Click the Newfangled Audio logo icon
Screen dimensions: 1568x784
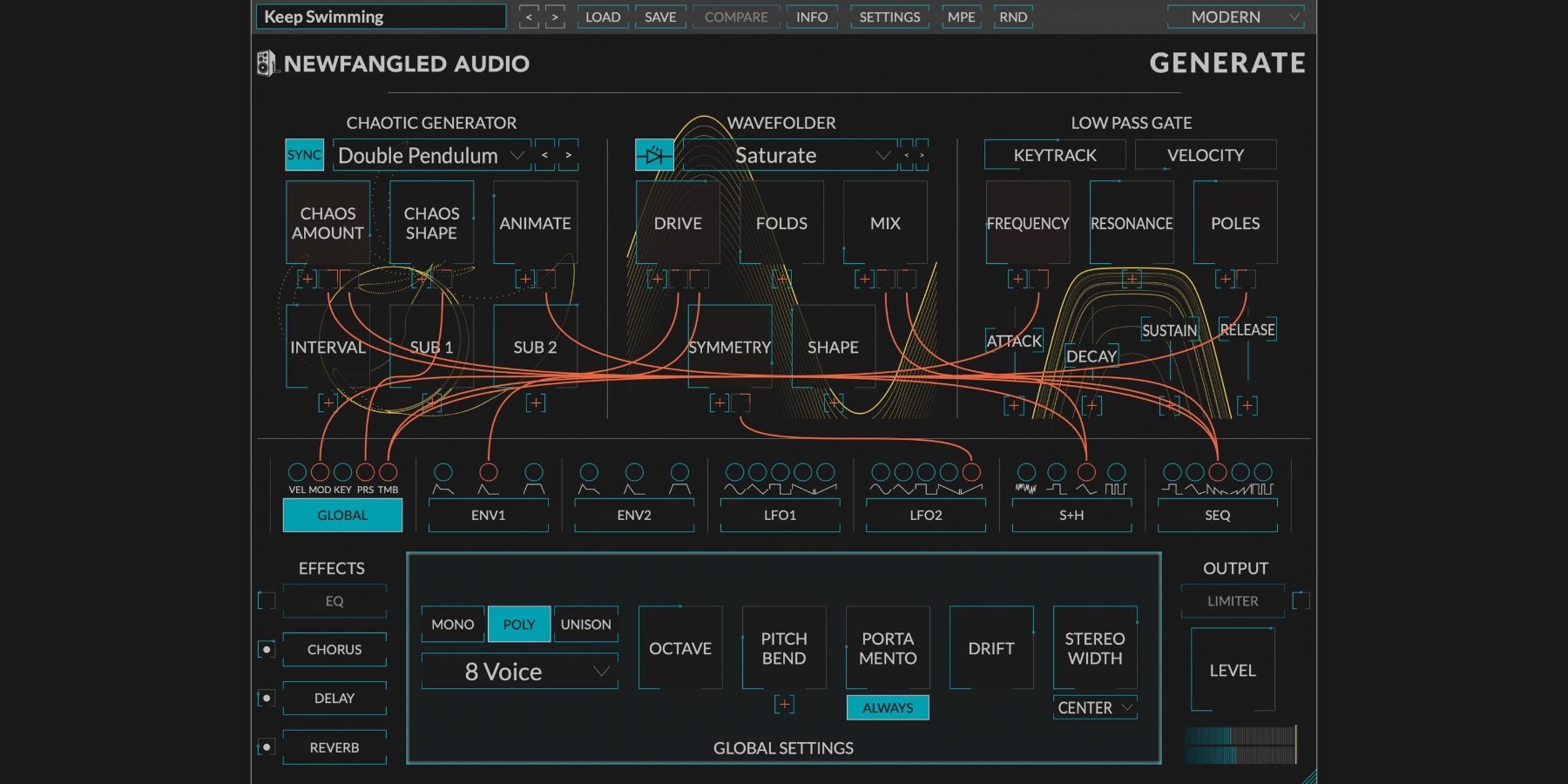[x=267, y=63]
